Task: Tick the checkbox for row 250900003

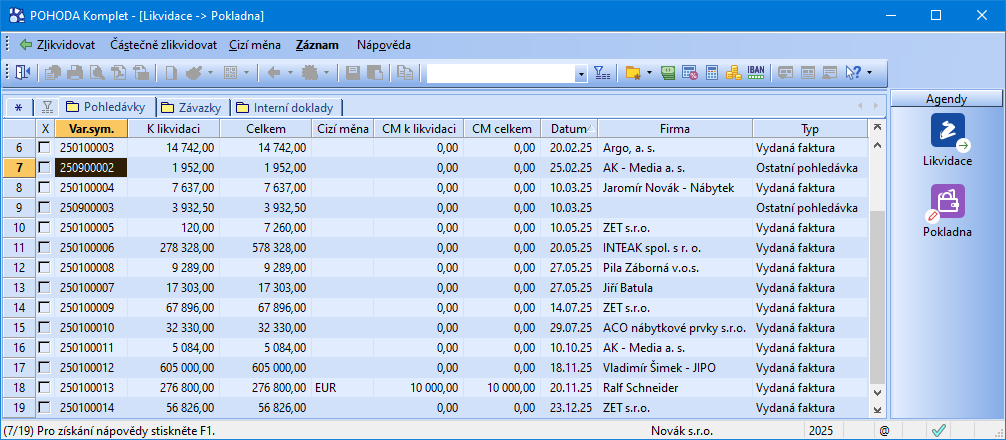Action: pos(44,208)
